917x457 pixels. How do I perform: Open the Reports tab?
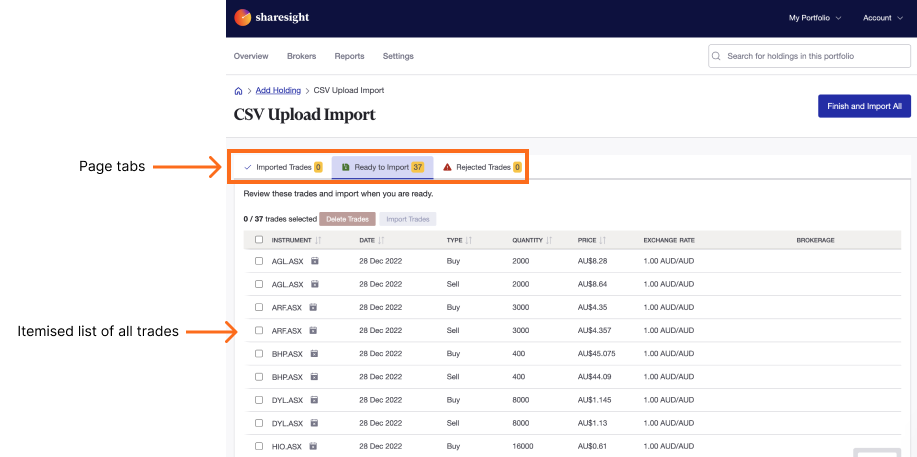tap(349, 56)
